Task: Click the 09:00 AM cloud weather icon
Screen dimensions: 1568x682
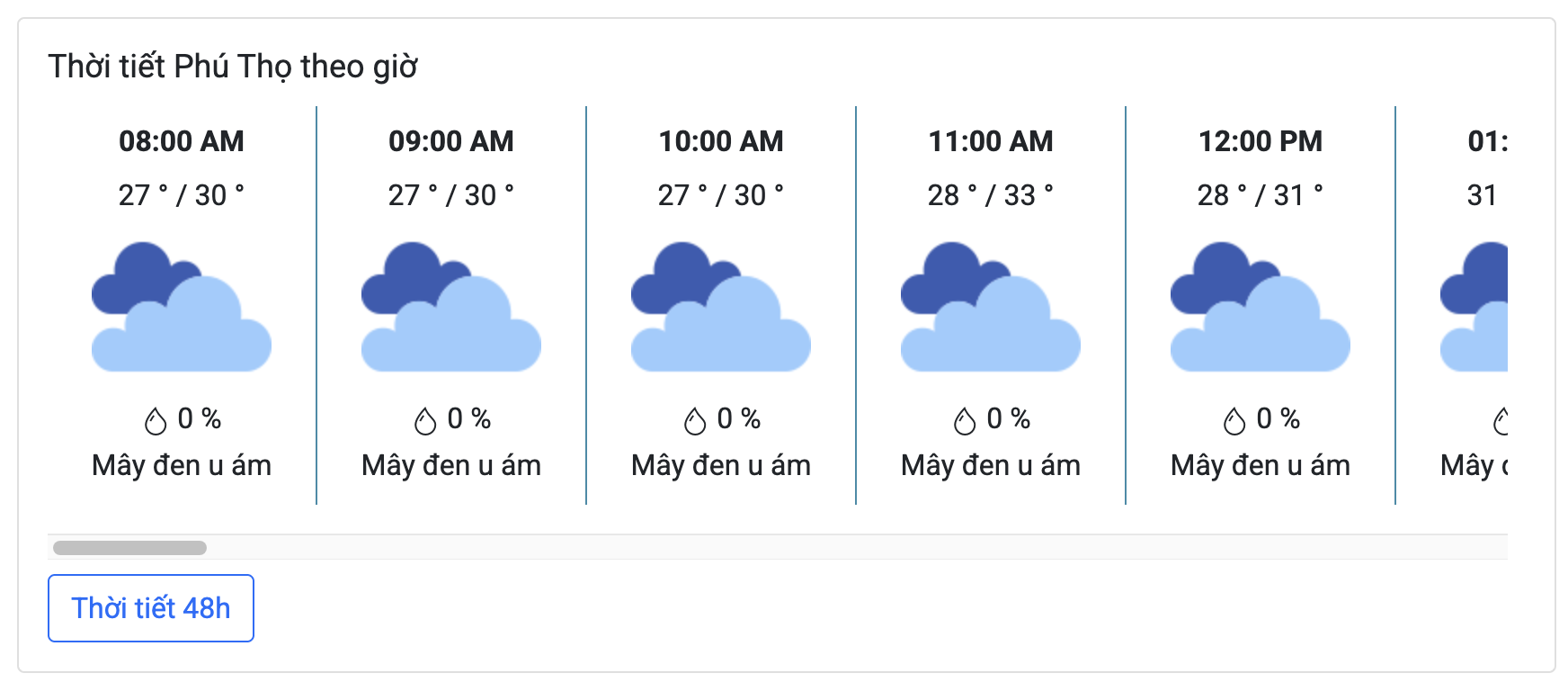Action: [451, 307]
